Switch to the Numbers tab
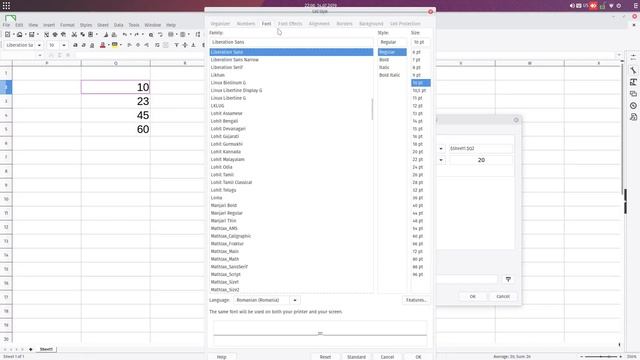The image size is (640, 360). (246, 24)
